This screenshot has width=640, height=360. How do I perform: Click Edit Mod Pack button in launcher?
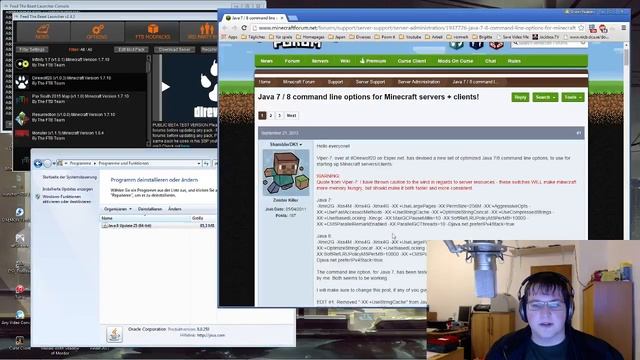pyautogui.click(x=131, y=49)
